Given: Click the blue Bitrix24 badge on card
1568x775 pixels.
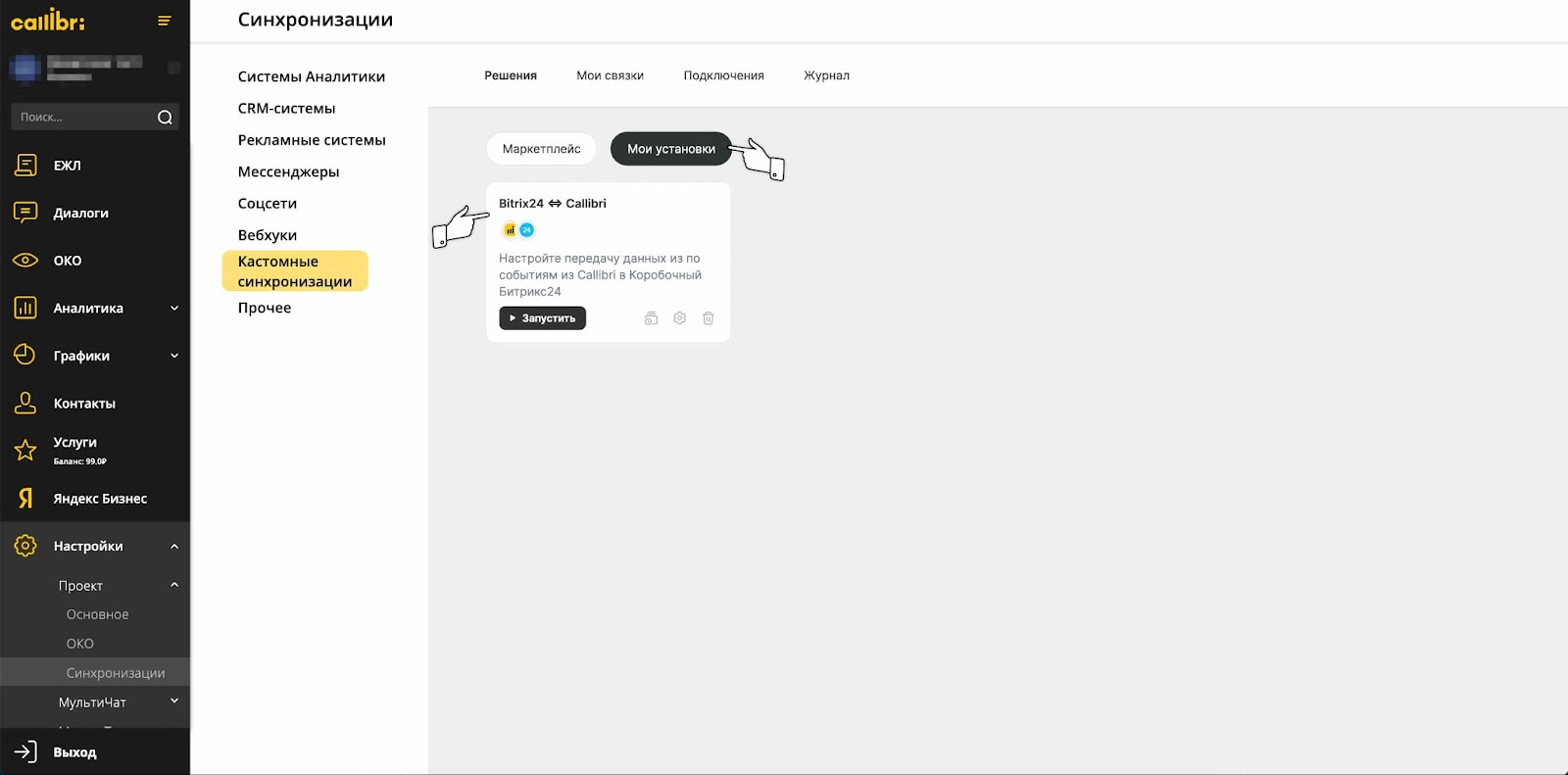Looking at the screenshot, I should tap(526, 230).
